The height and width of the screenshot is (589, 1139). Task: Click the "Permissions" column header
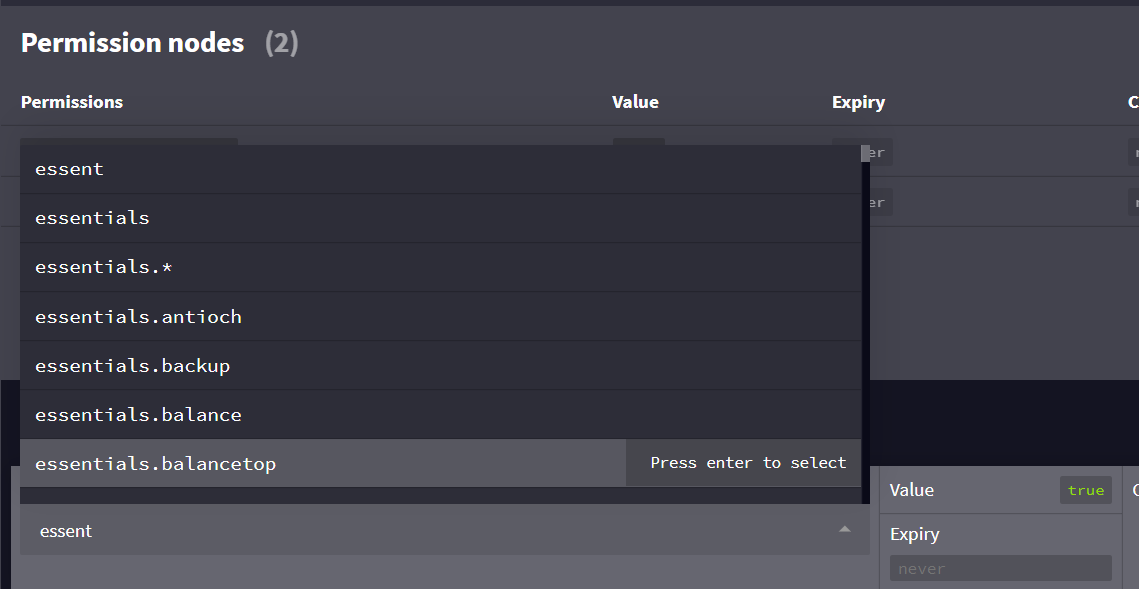[x=72, y=101]
